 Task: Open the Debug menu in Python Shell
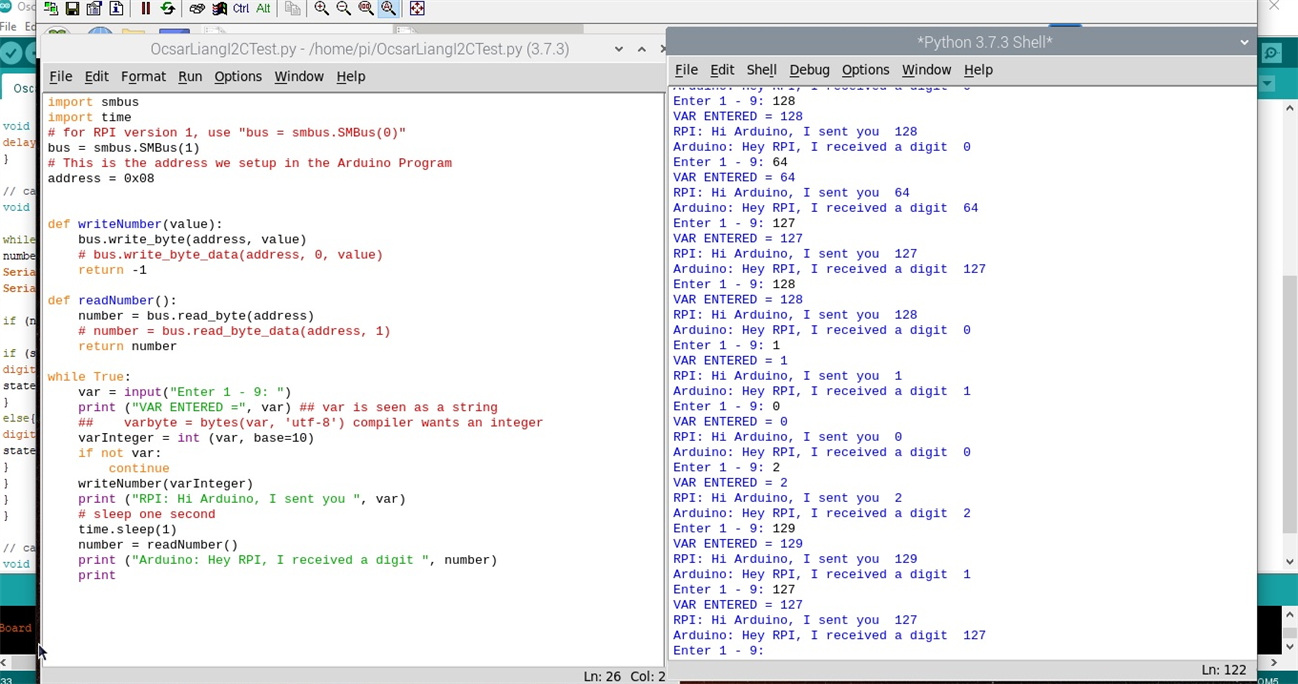[809, 69]
